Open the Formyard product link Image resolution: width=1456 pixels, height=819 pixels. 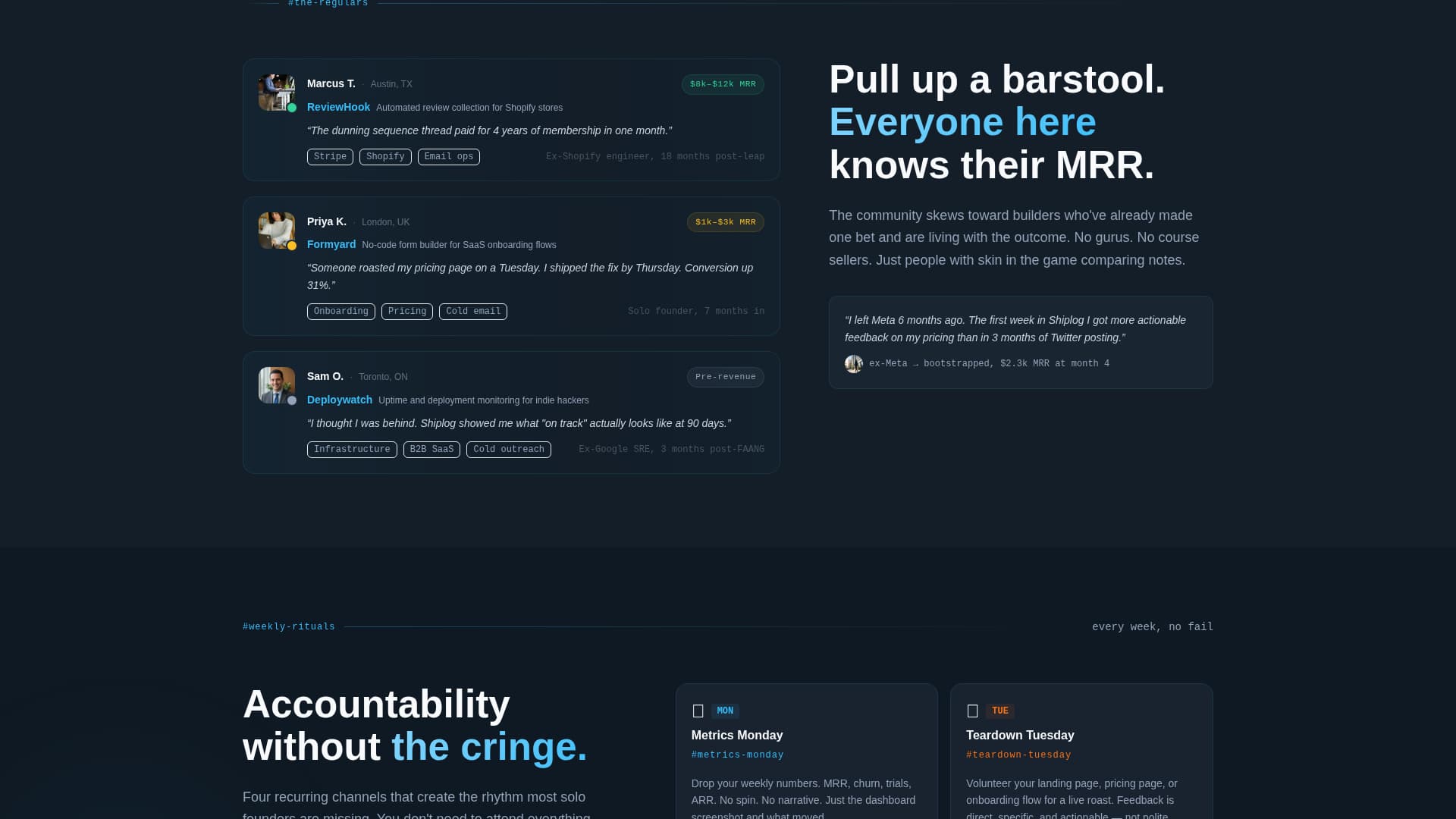point(331,244)
